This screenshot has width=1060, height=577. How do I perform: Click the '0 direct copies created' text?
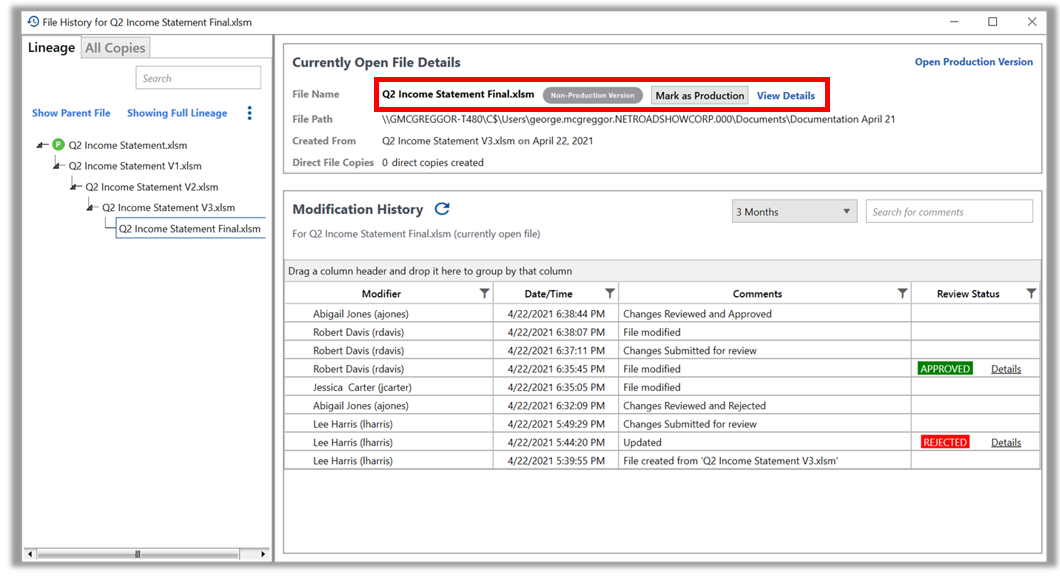point(433,162)
